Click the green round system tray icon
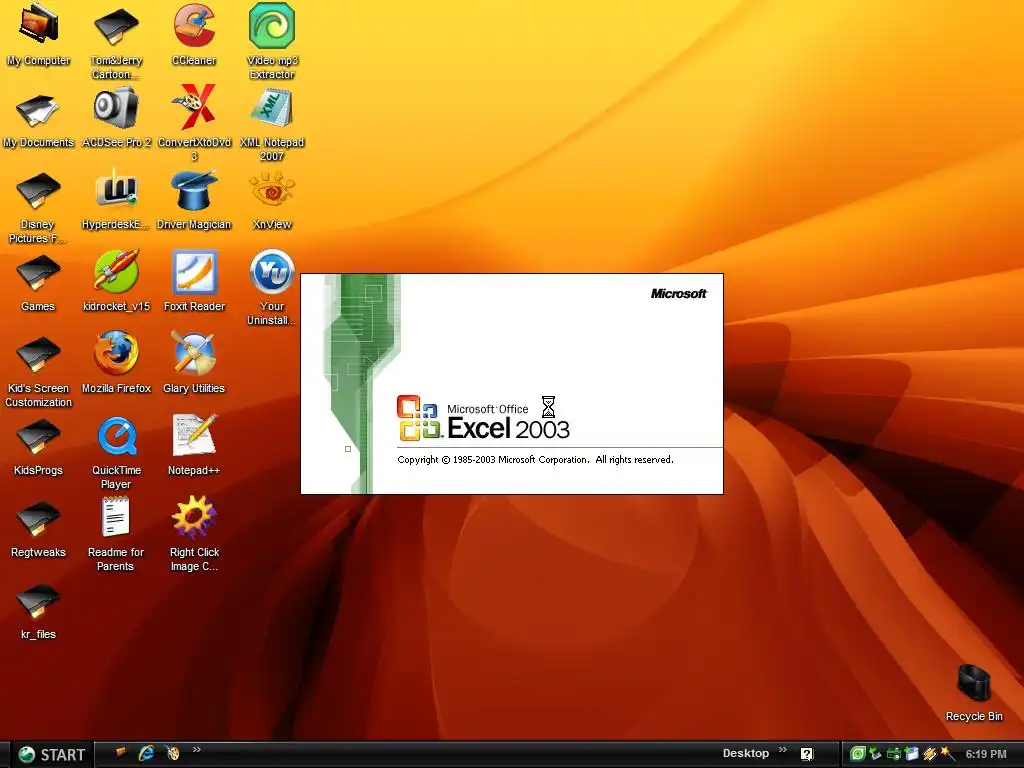 pos(857,754)
